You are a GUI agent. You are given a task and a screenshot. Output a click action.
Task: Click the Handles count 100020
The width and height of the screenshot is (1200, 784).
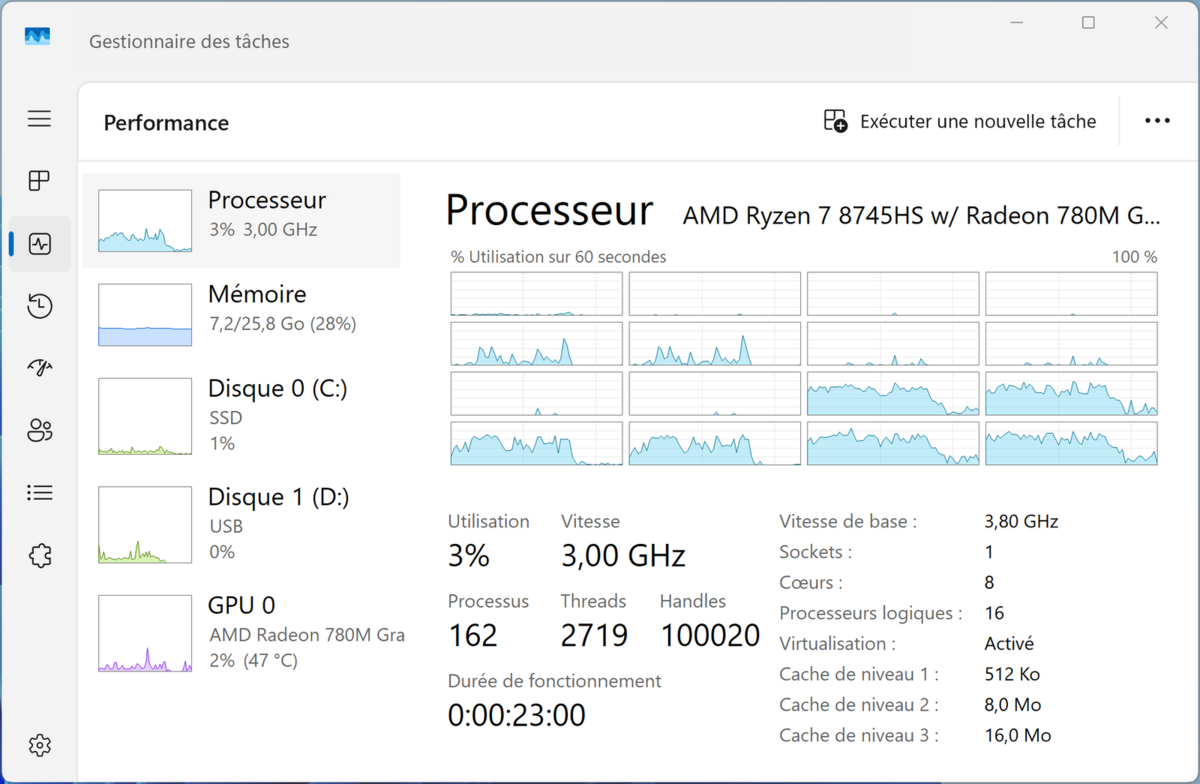pyautogui.click(x=710, y=635)
